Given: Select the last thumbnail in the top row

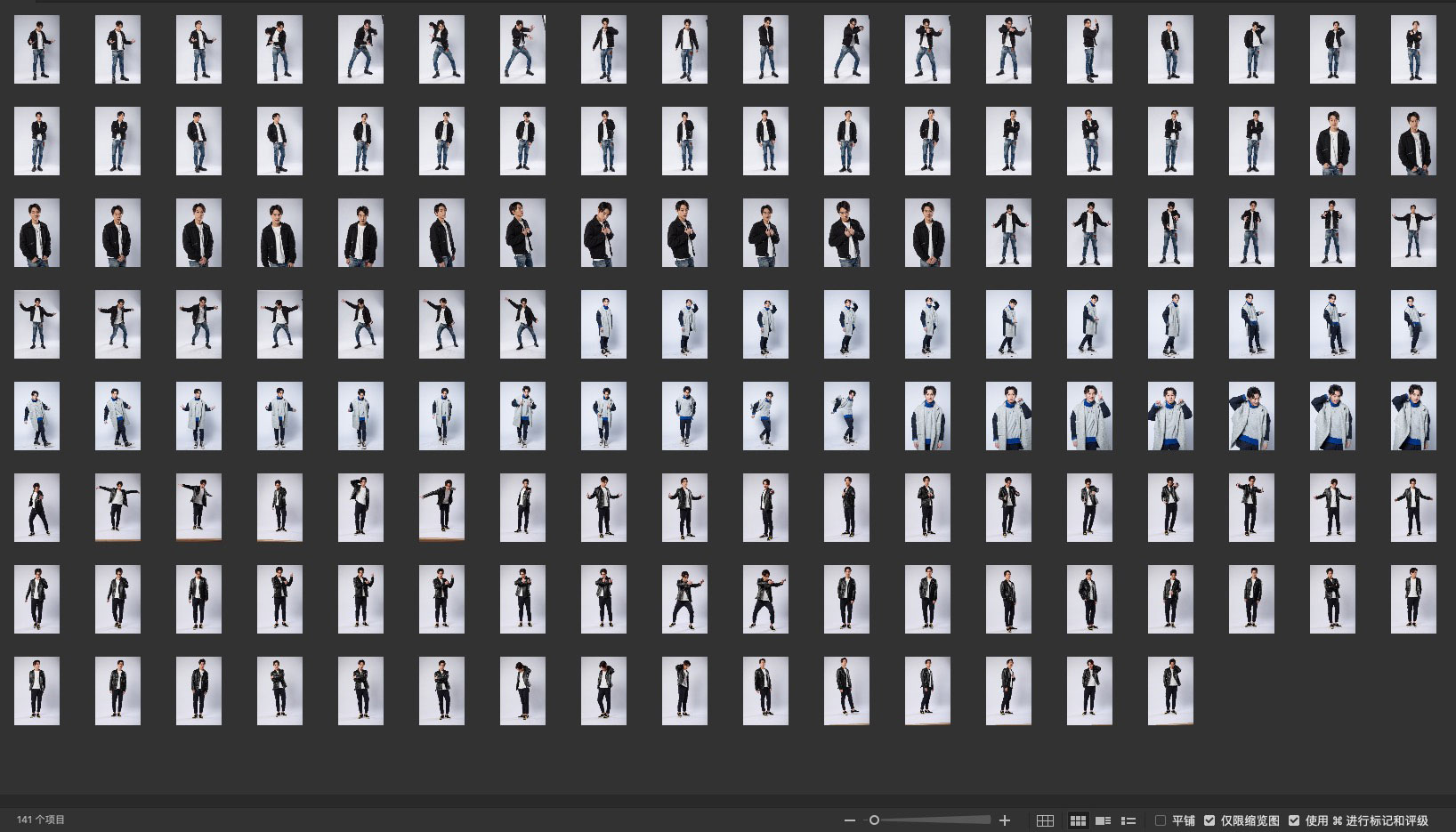Looking at the screenshot, I should [1413, 50].
